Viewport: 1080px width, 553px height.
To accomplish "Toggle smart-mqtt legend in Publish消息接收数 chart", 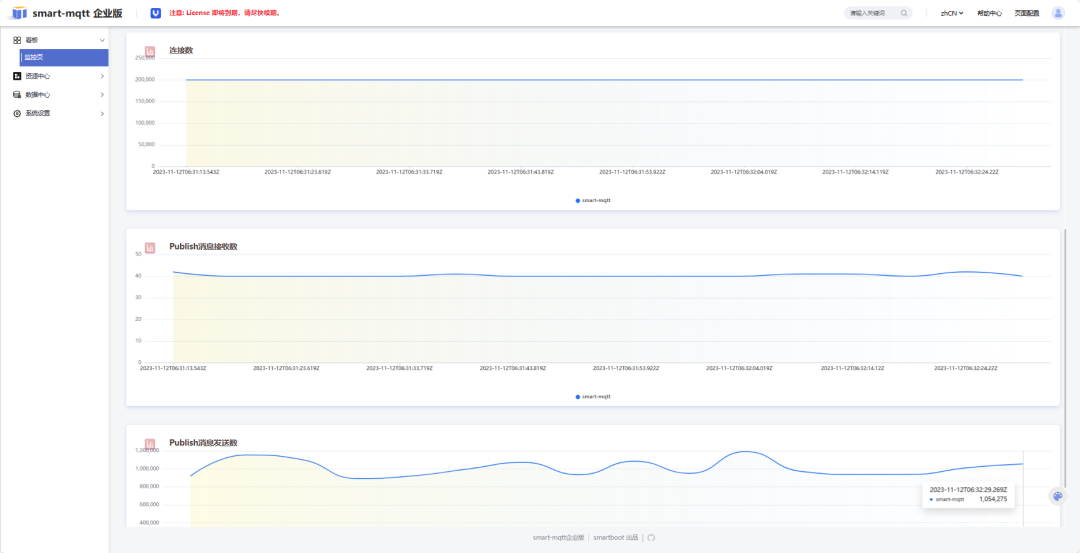I will coord(593,397).
